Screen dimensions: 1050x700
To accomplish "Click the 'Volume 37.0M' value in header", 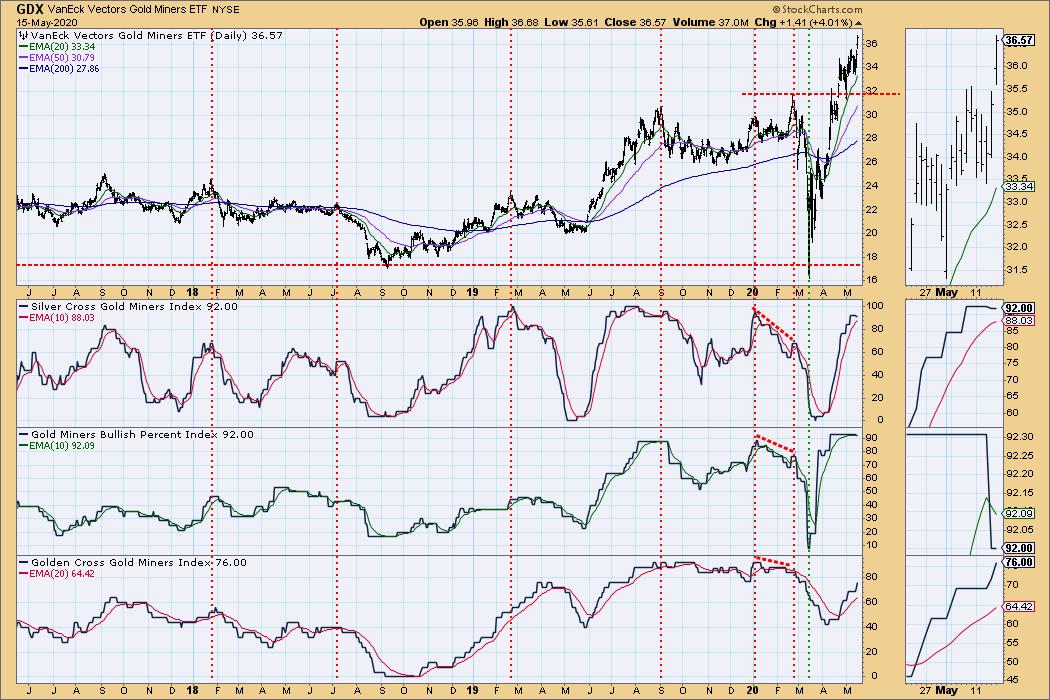I will 710,22.
